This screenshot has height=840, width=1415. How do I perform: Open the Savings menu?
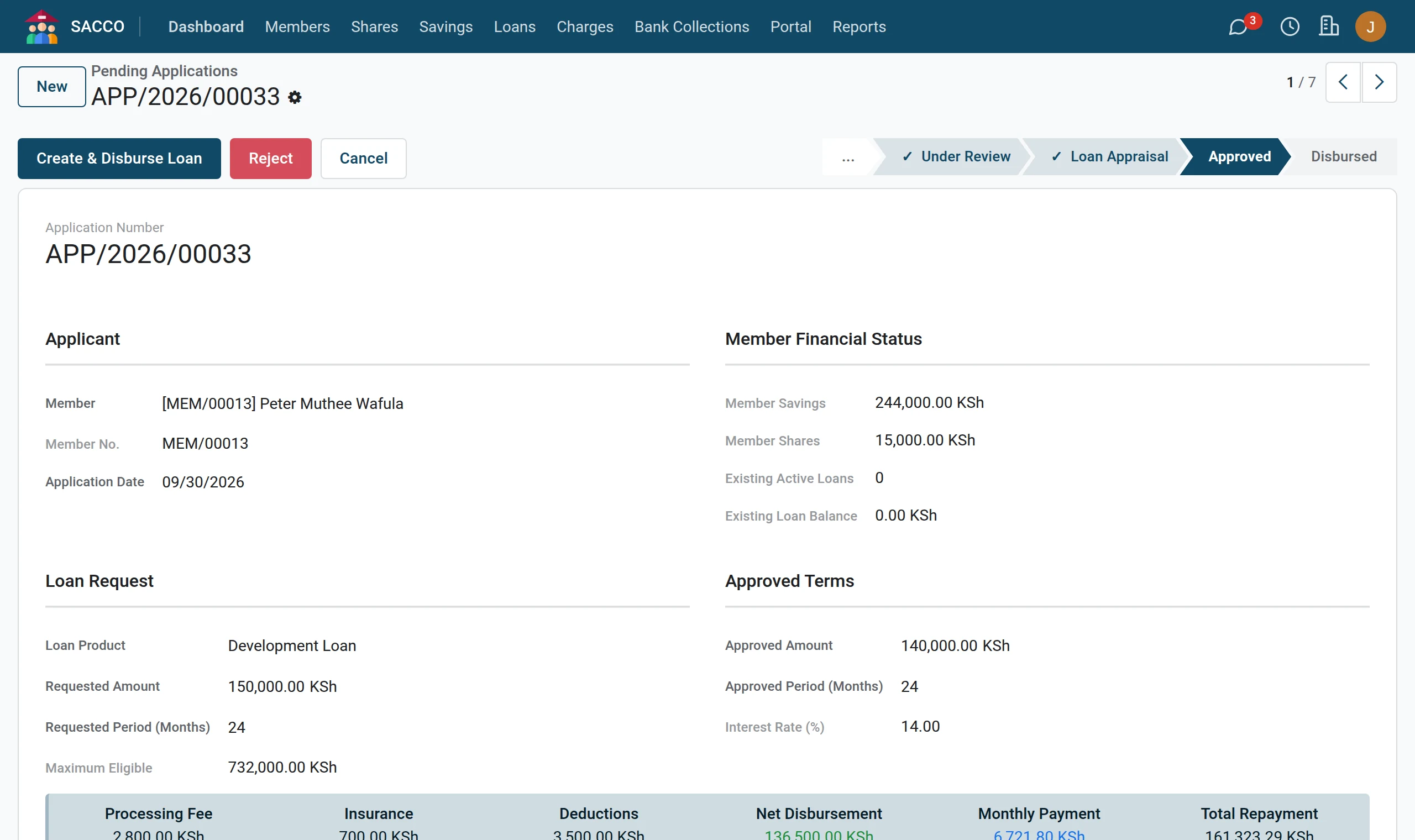click(x=446, y=27)
